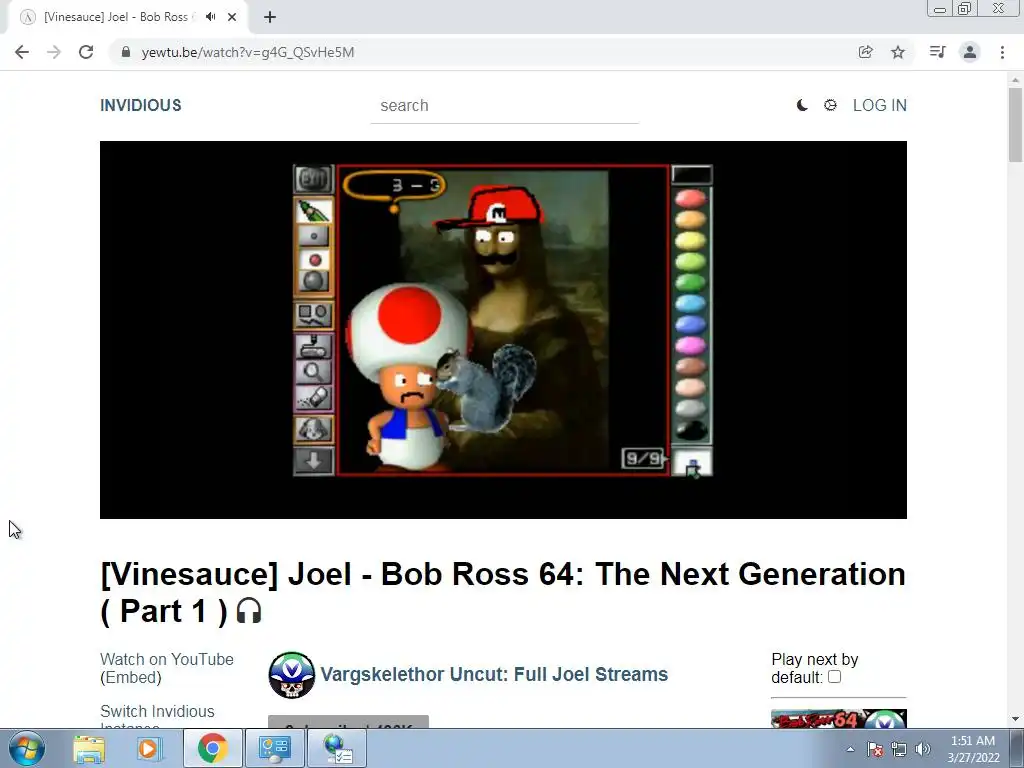Enable Play next by default checkbox
Viewport: 1024px width, 768px height.
(834, 677)
